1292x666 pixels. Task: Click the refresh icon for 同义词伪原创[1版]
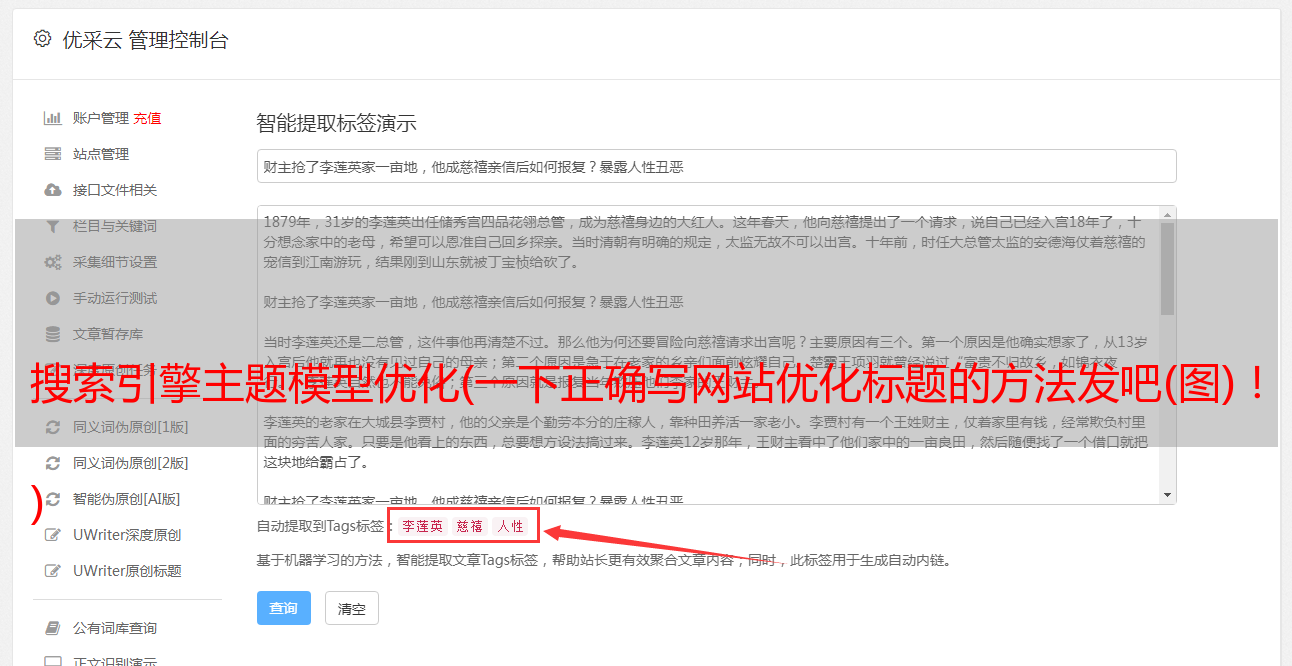coord(53,427)
